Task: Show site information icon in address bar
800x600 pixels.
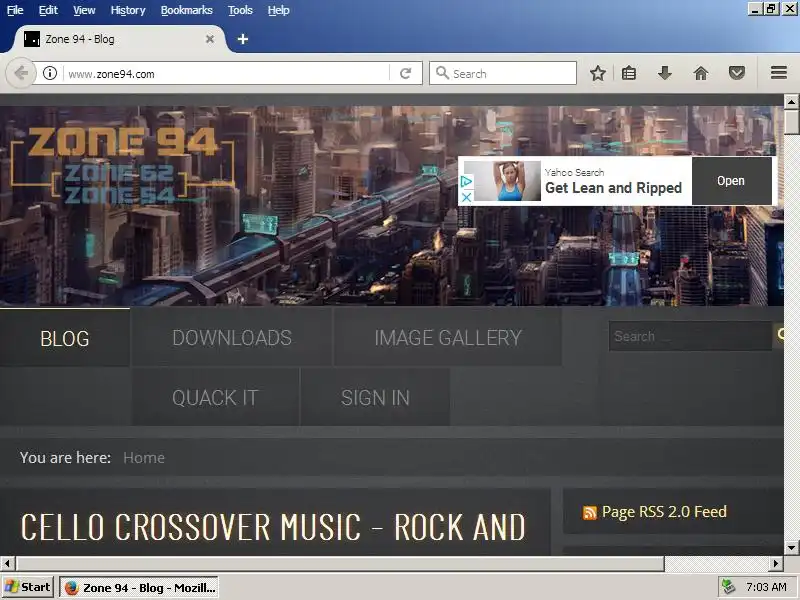Action: 49,73
